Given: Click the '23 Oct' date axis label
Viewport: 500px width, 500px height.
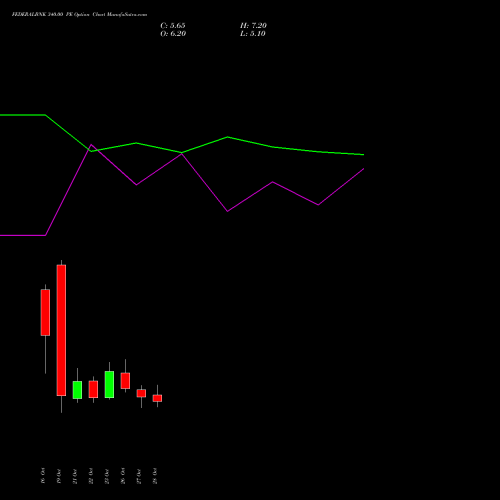Looking at the screenshot, I should [107, 476].
